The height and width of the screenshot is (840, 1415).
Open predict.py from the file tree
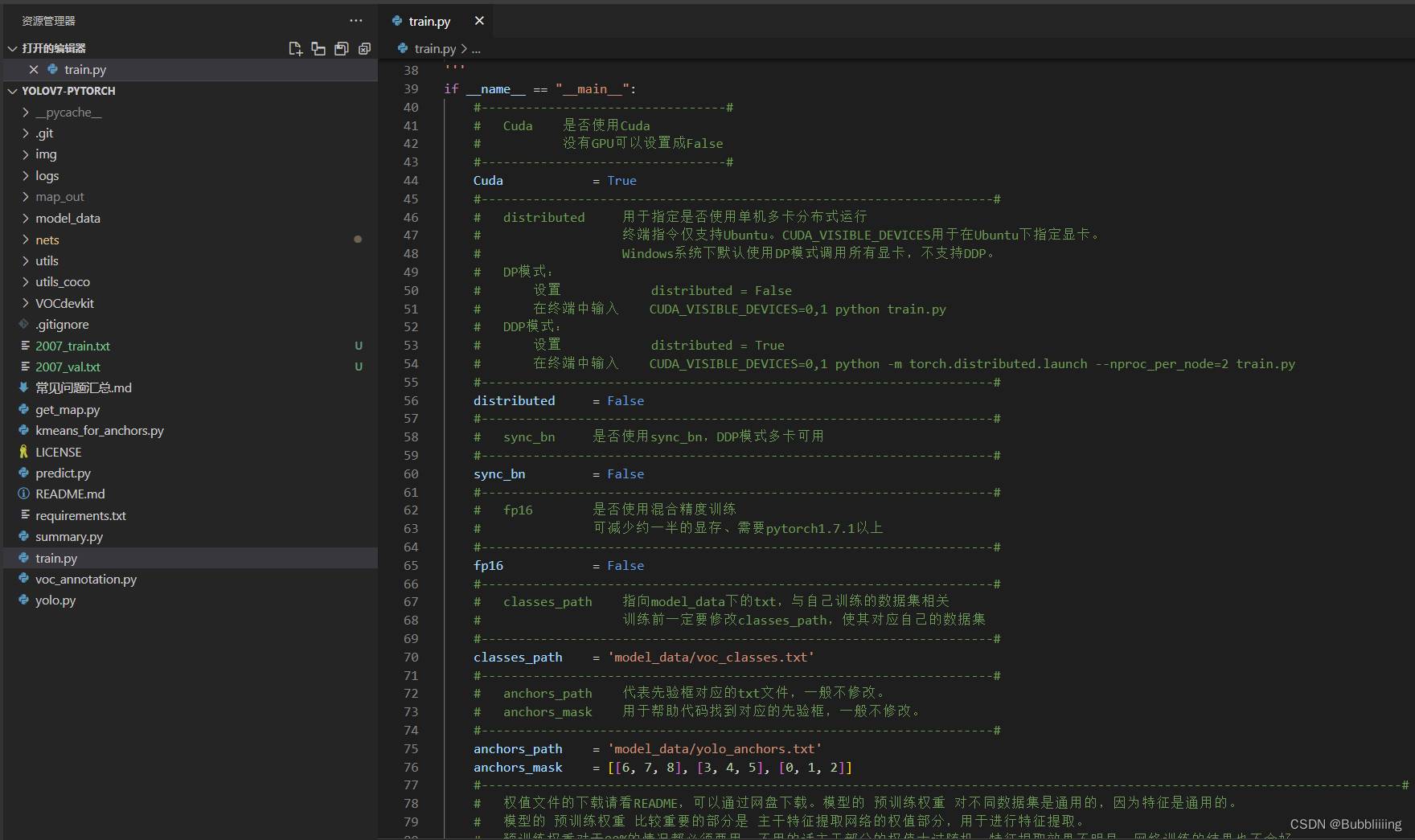coord(63,473)
